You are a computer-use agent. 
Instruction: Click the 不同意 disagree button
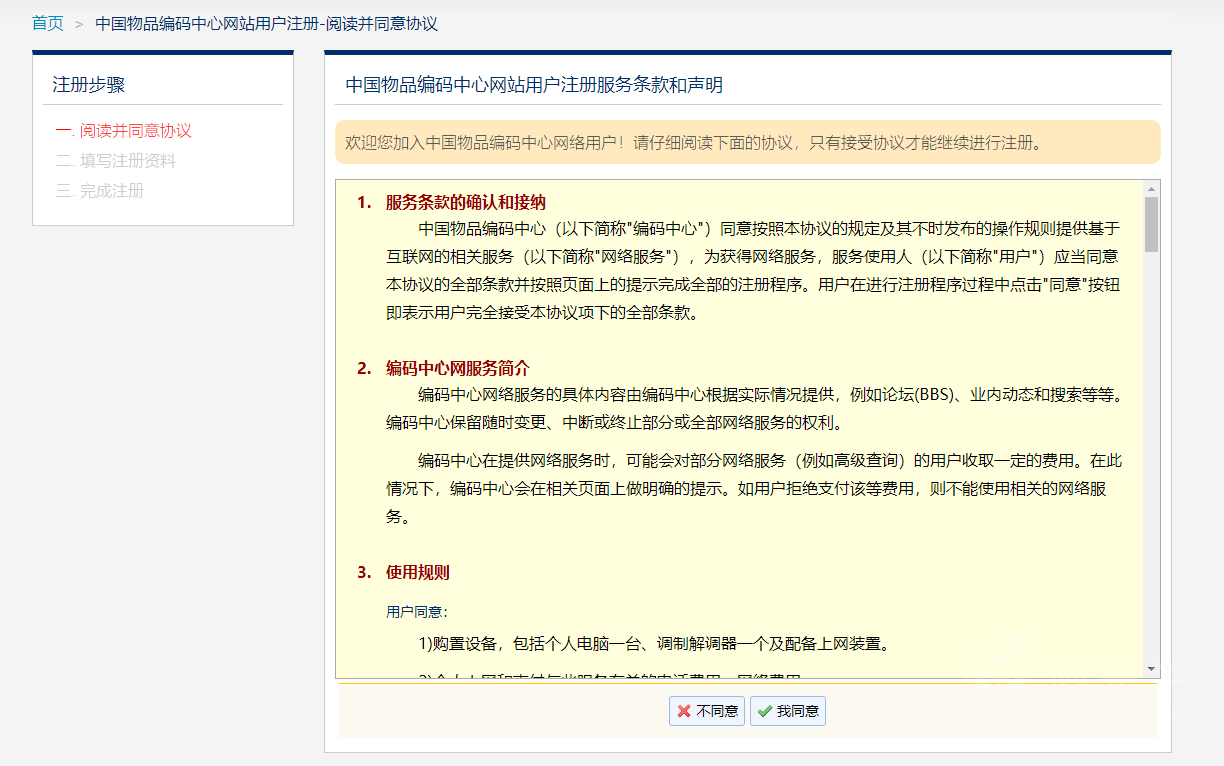click(707, 711)
